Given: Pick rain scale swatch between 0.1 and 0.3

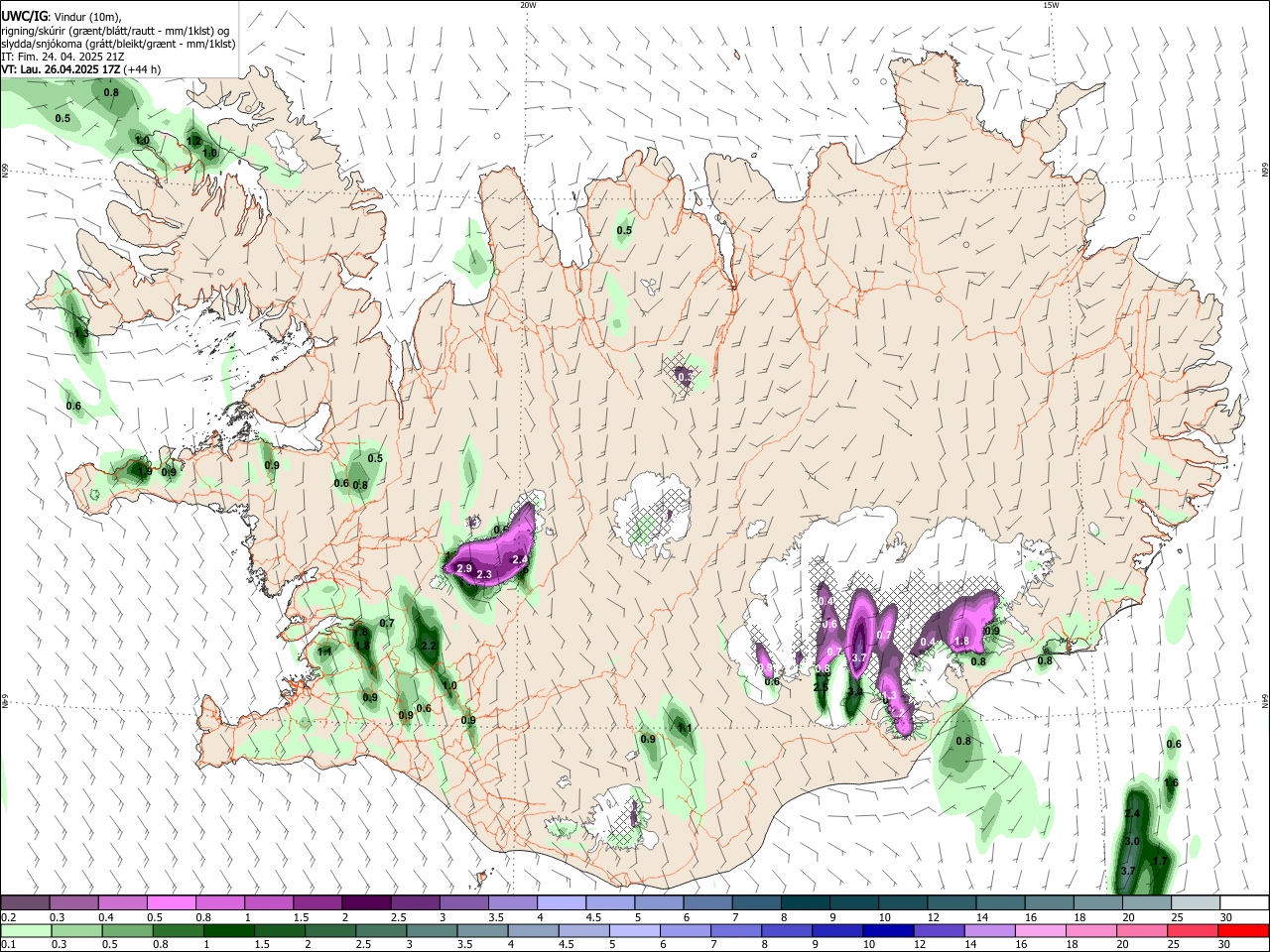Looking at the screenshot, I should 26,930.
